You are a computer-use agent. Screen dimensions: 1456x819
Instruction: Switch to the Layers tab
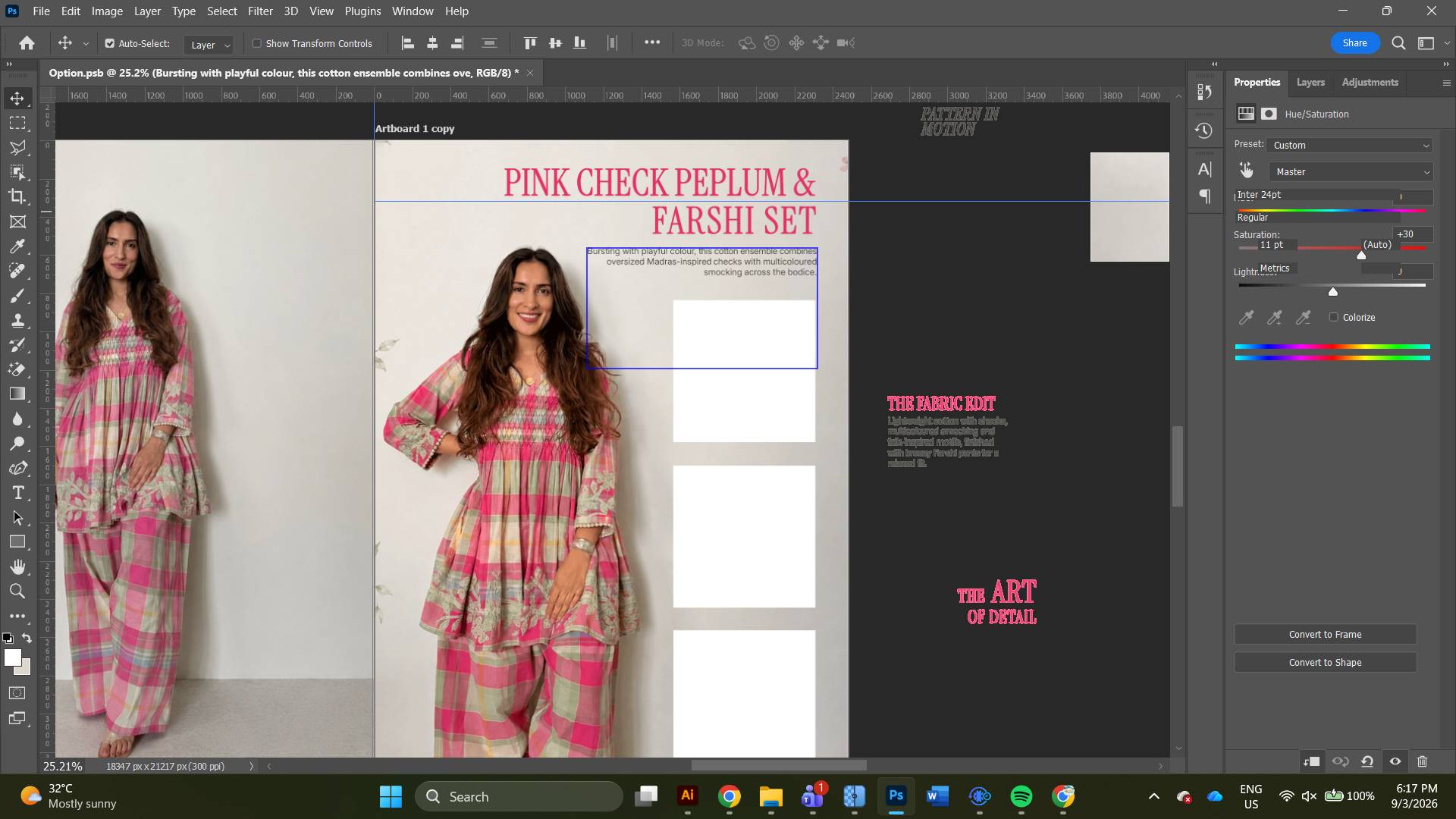coord(1310,82)
